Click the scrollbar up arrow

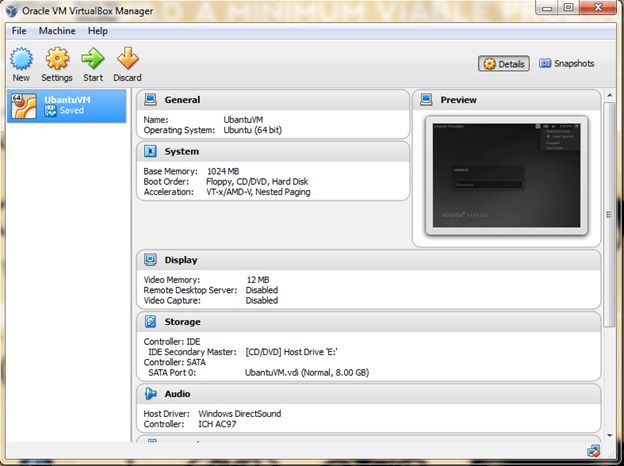pos(609,96)
